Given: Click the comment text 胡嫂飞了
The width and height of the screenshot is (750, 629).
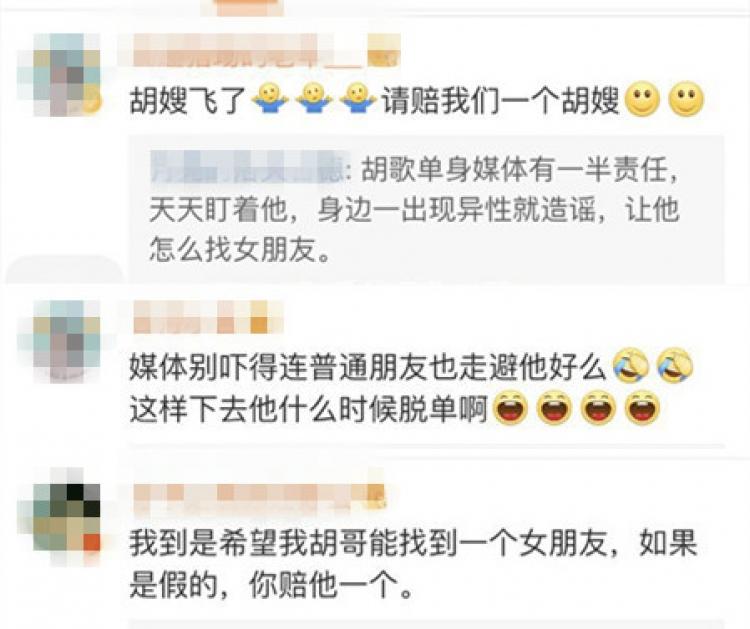Looking at the screenshot, I should (x=188, y=100).
